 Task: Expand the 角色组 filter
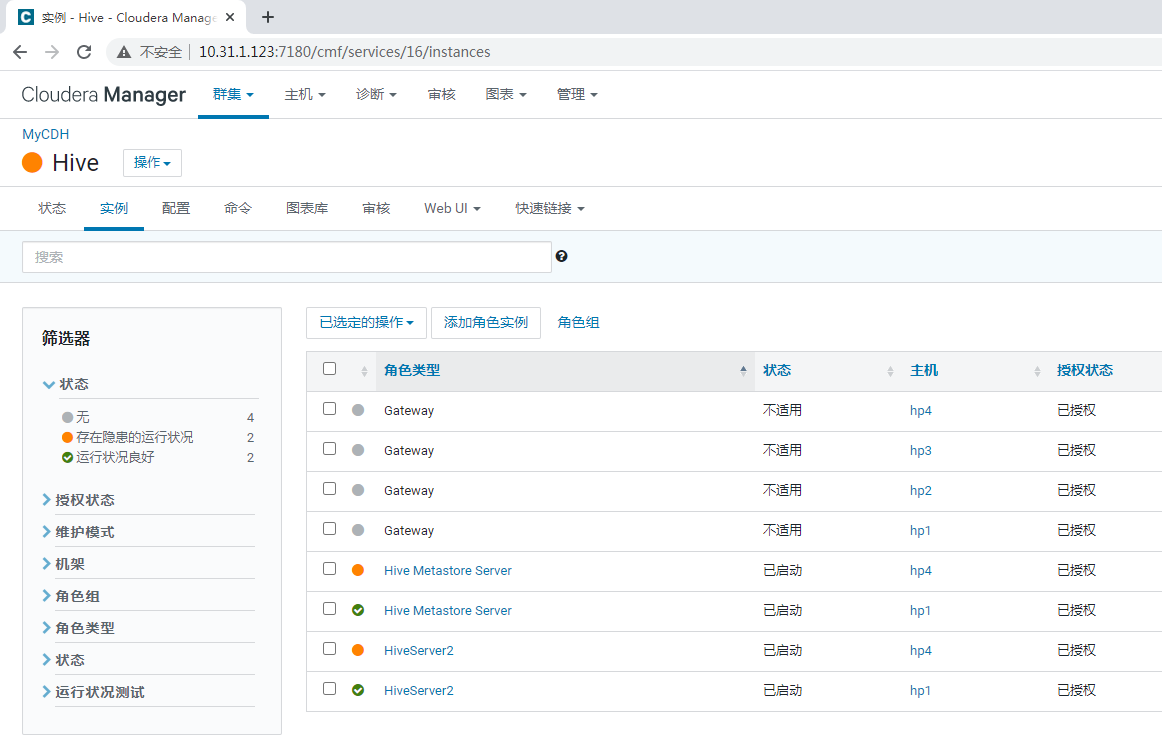[x=71, y=596]
